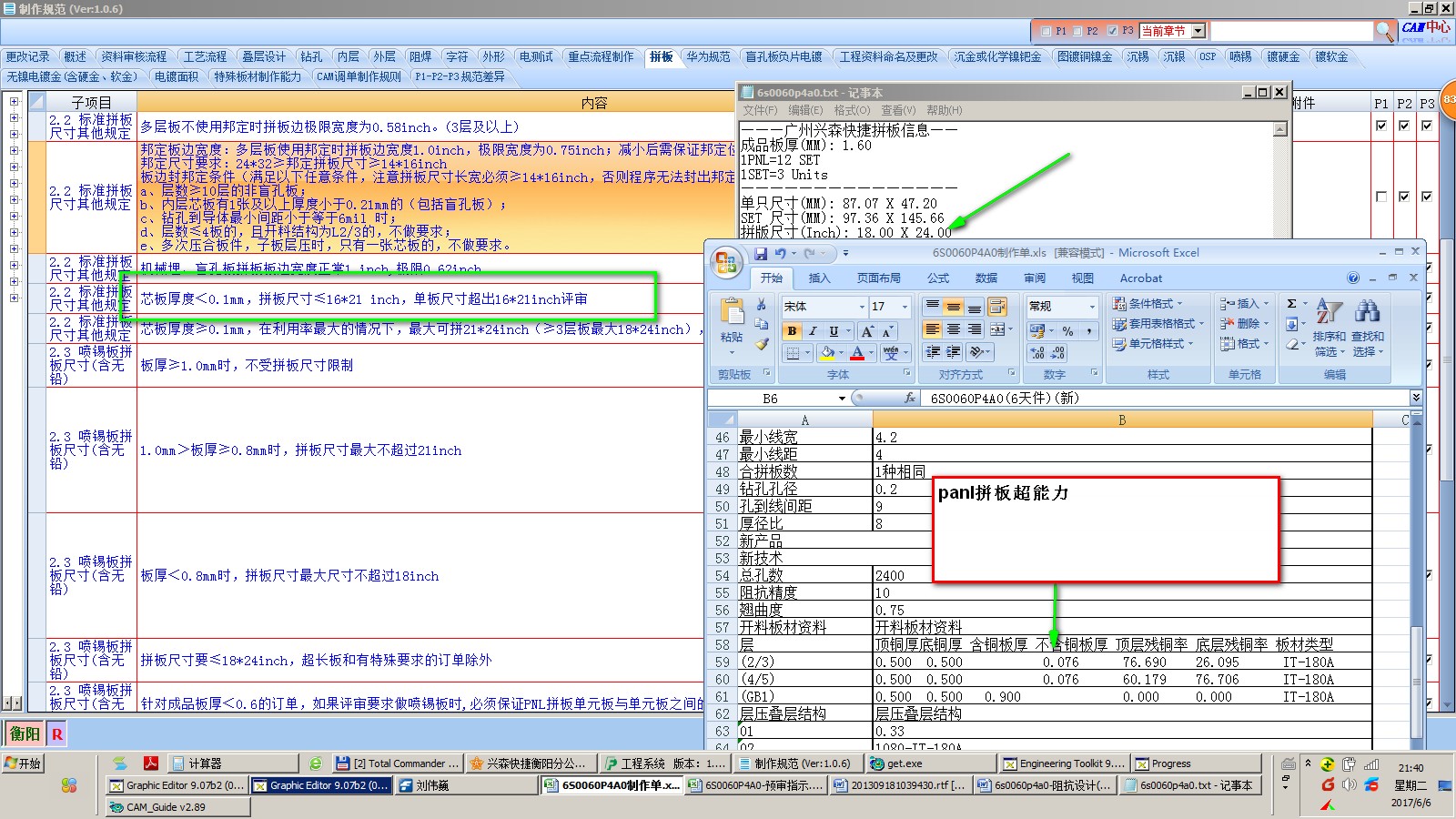Expand the first tree node at left edge
The height and width of the screenshot is (819, 1456).
point(14,102)
